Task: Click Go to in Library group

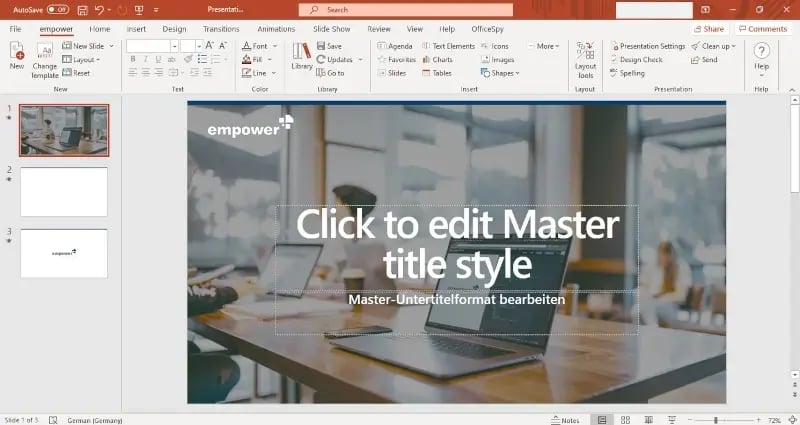Action: click(330, 73)
